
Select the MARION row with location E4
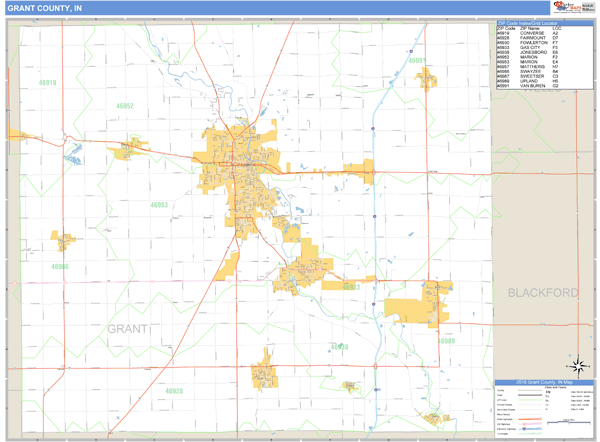[x=528, y=62]
